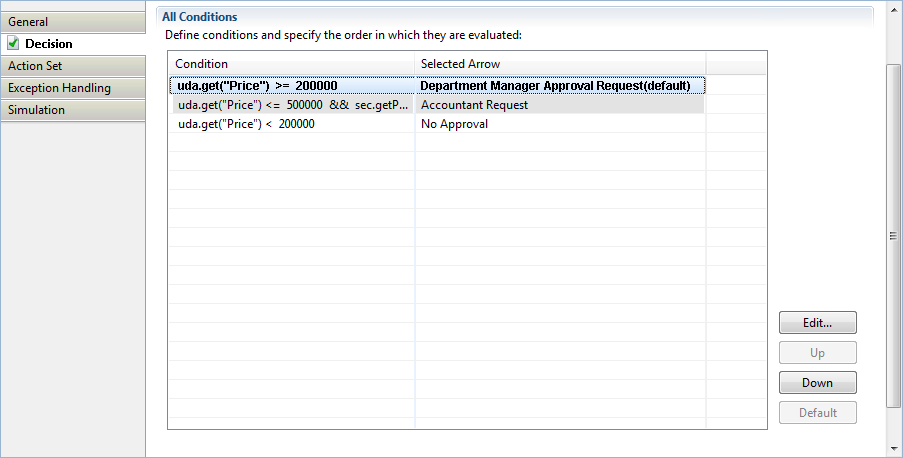Screen dimensions: 903x458
Task: Switch to the Decision tab
Action: [x=49, y=44]
